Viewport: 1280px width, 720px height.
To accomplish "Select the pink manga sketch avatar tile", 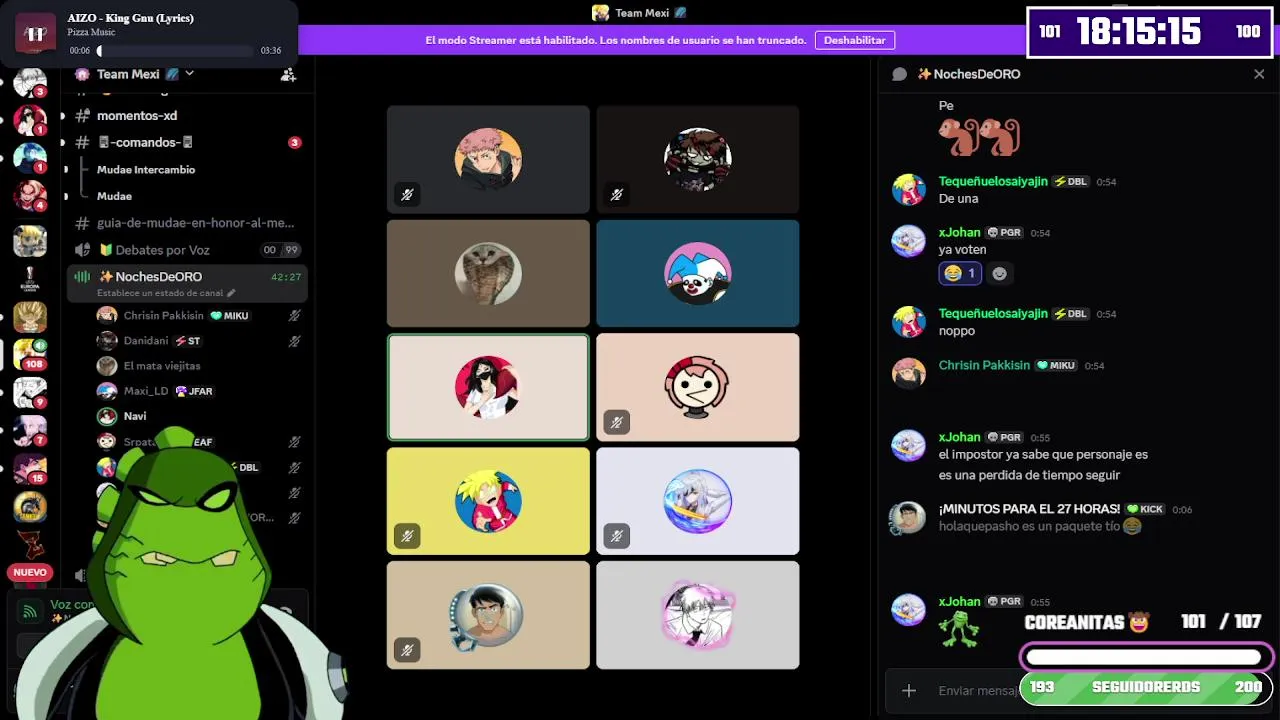I will (x=698, y=615).
